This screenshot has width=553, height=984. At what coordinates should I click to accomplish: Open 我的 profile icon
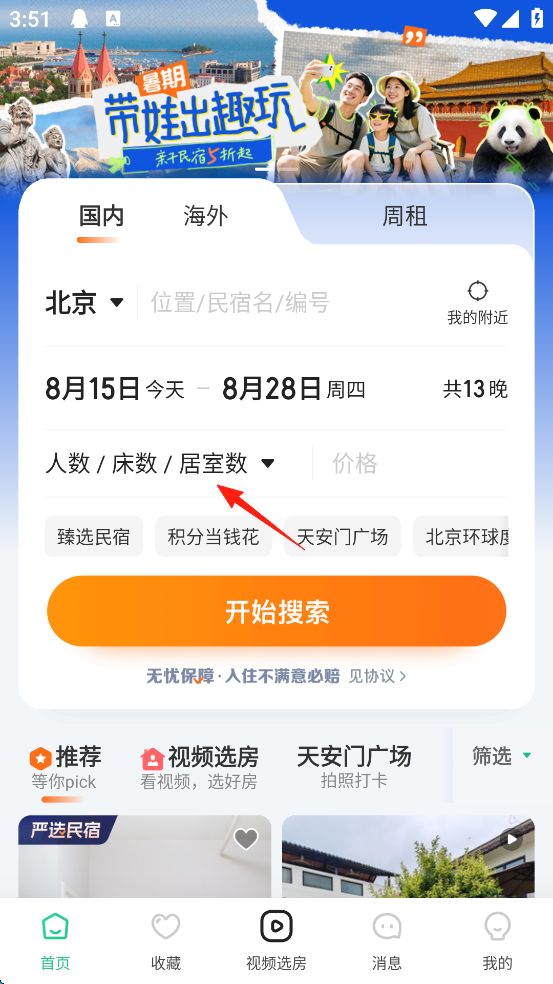(497, 926)
